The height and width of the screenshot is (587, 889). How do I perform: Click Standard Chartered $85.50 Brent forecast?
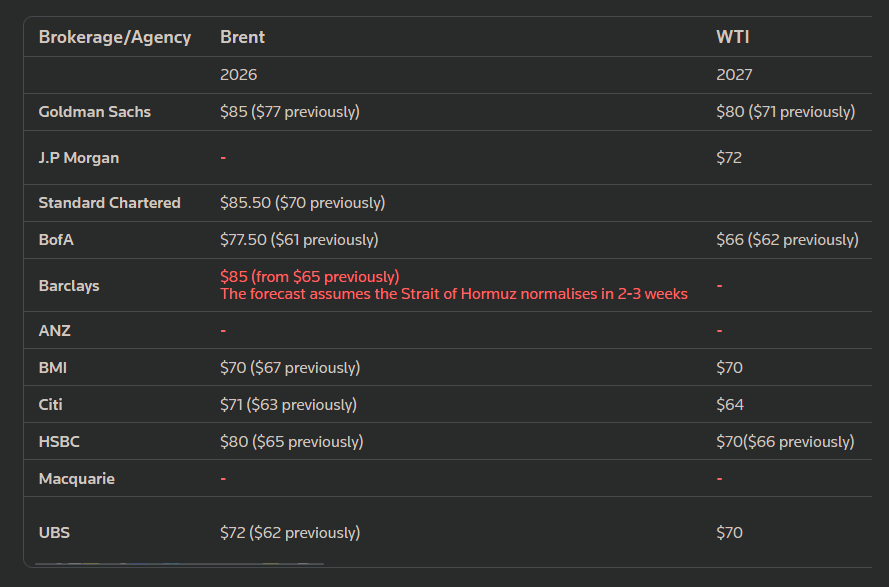click(x=302, y=203)
